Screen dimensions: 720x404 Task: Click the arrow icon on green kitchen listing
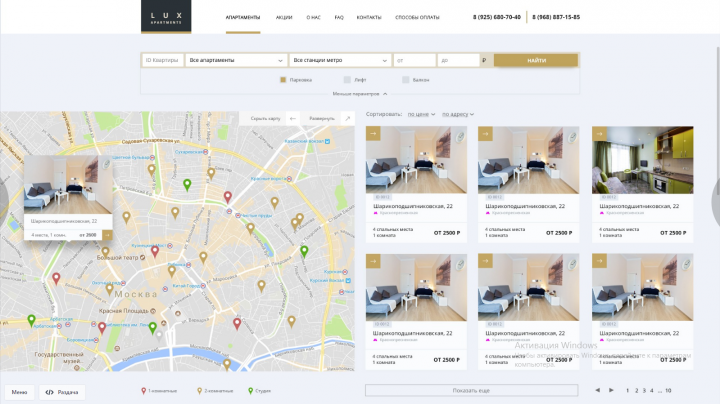point(599,134)
